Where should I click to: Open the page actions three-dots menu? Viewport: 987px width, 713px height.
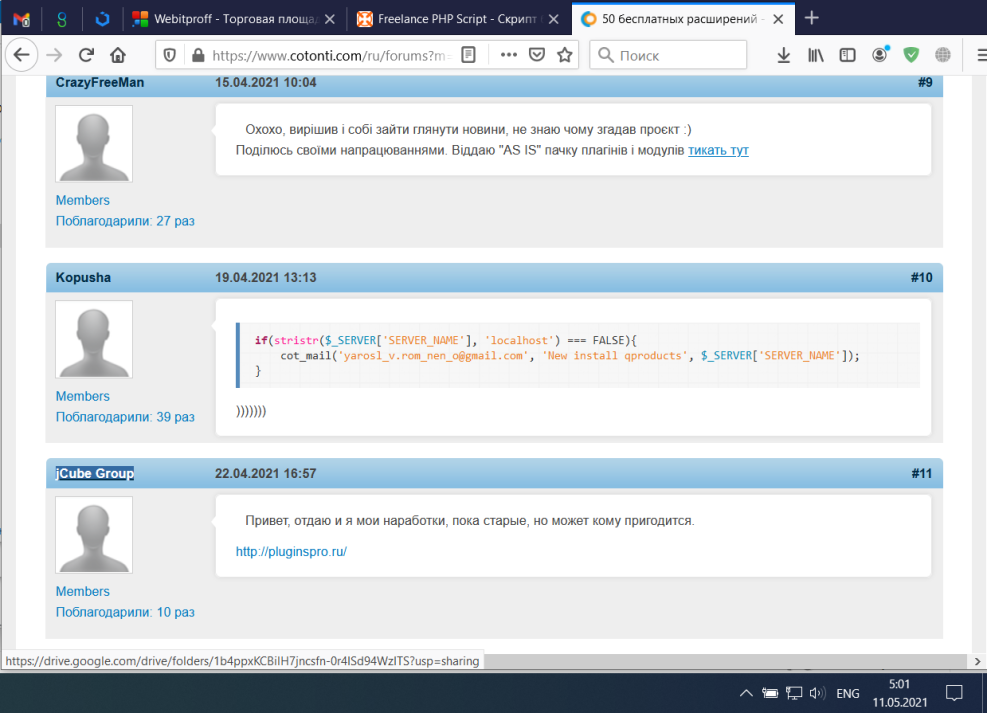[x=509, y=55]
